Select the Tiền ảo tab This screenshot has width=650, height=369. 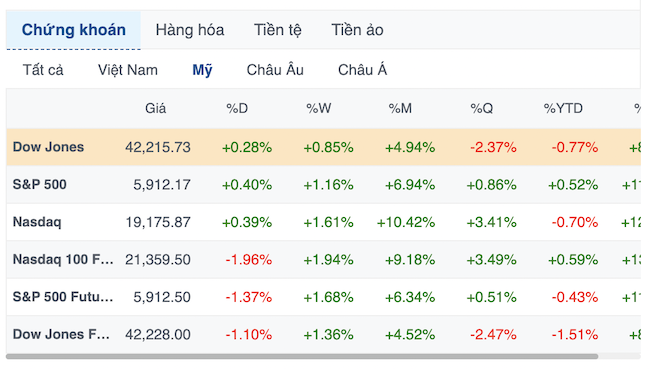point(357,30)
